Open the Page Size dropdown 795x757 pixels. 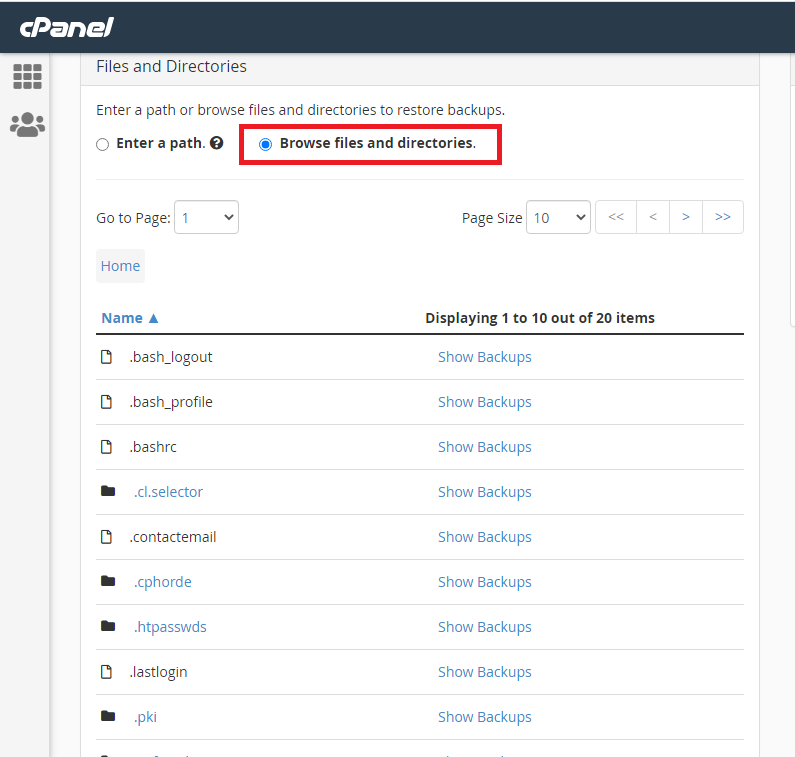pyautogui.click(x=558, y=217)
